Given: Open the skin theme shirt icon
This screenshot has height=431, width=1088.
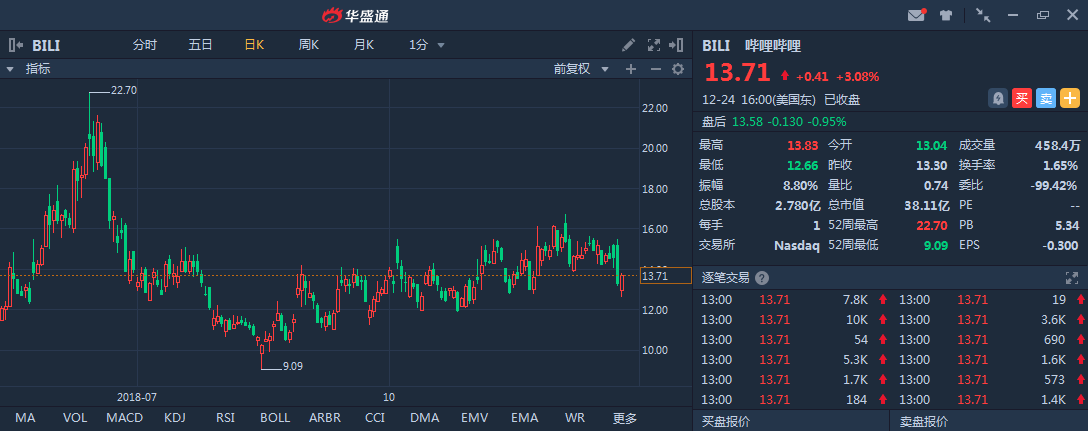Looking at the screenshot, I should [945, 15].
